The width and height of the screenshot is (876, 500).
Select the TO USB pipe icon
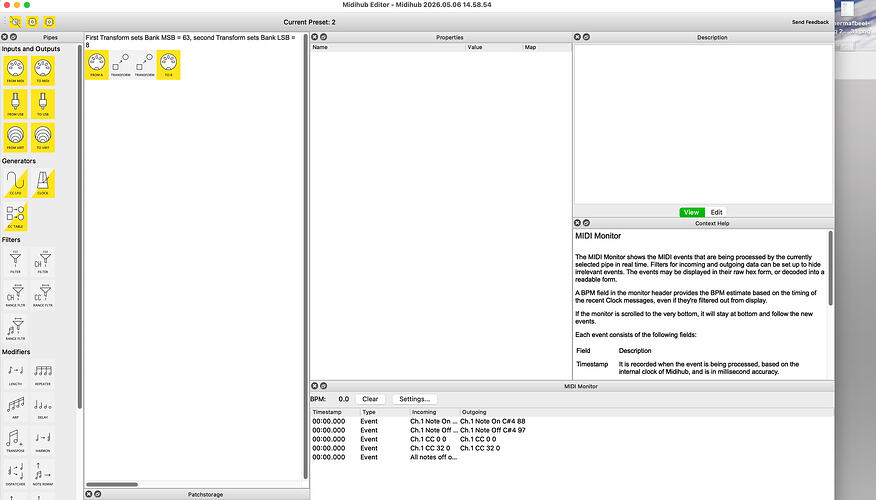(43, 104)
